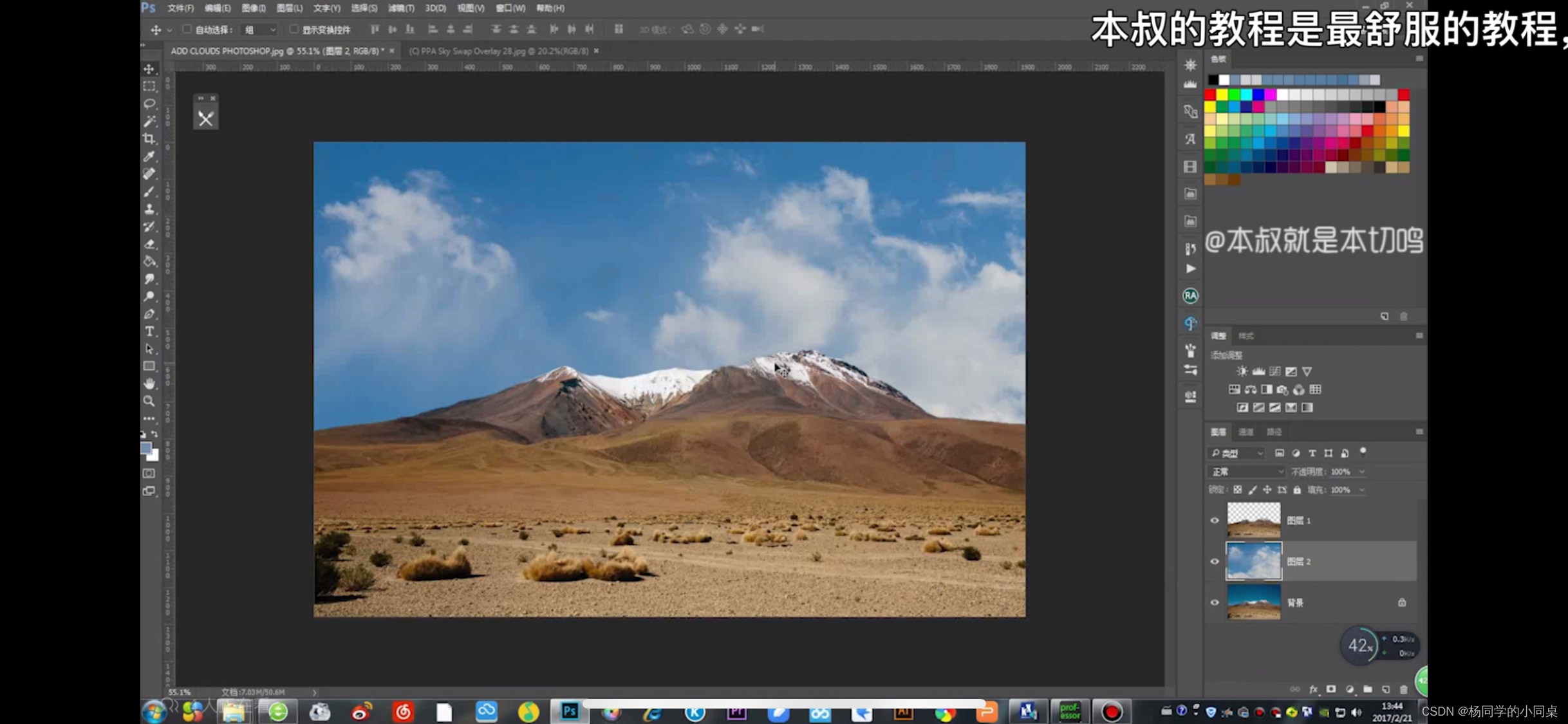Select the Brush tool
Viewport: 1568px width, 724px height.
click(x=149, y=191)
